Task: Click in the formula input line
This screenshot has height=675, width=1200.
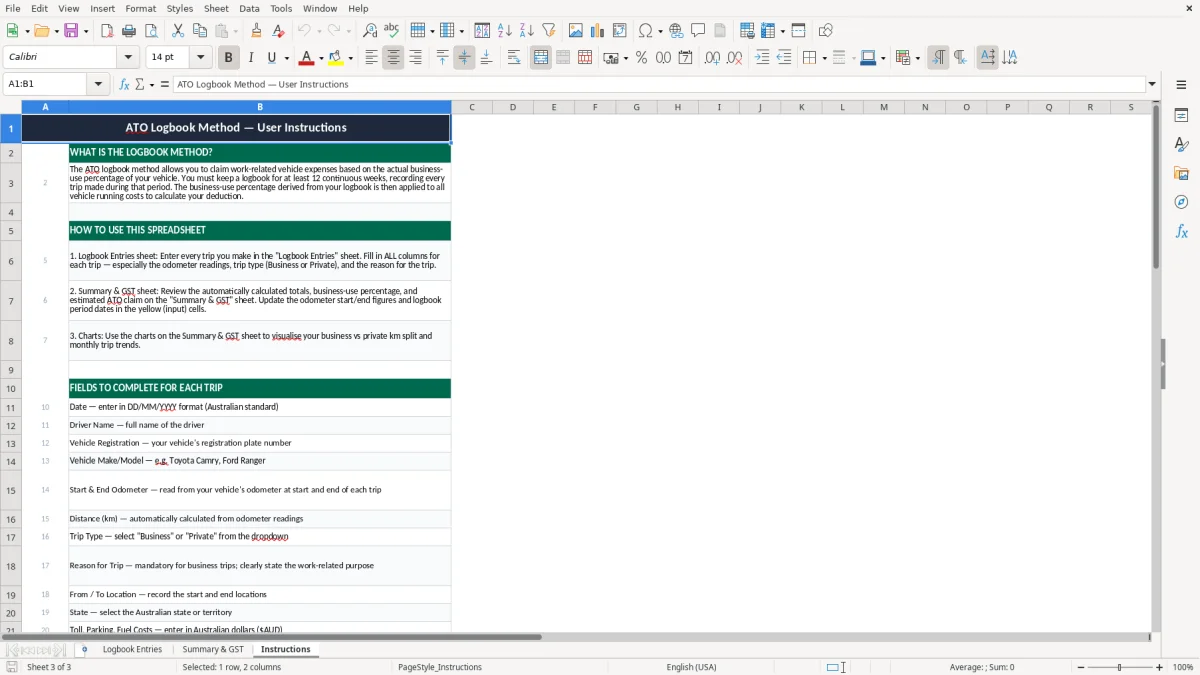Action: point(659,84)
